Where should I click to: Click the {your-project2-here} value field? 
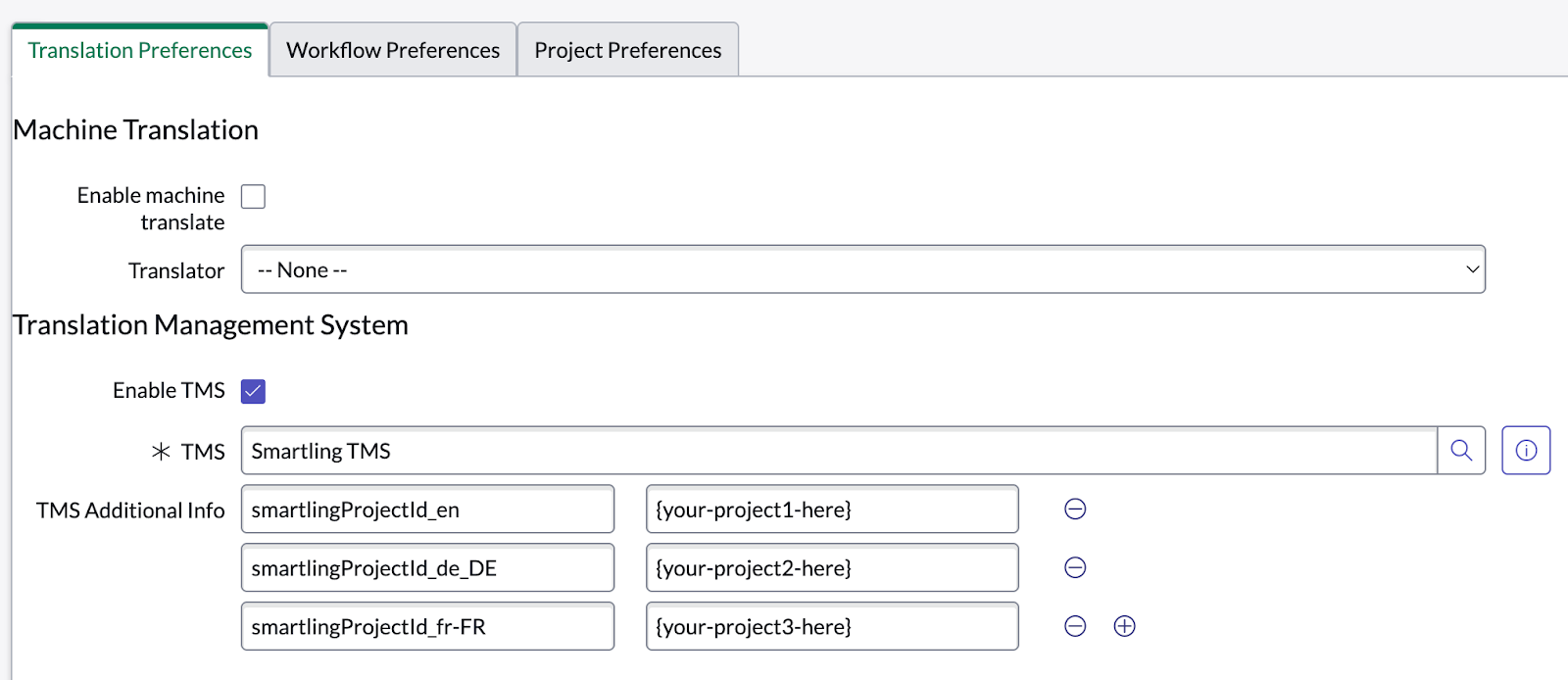[832, 568]
